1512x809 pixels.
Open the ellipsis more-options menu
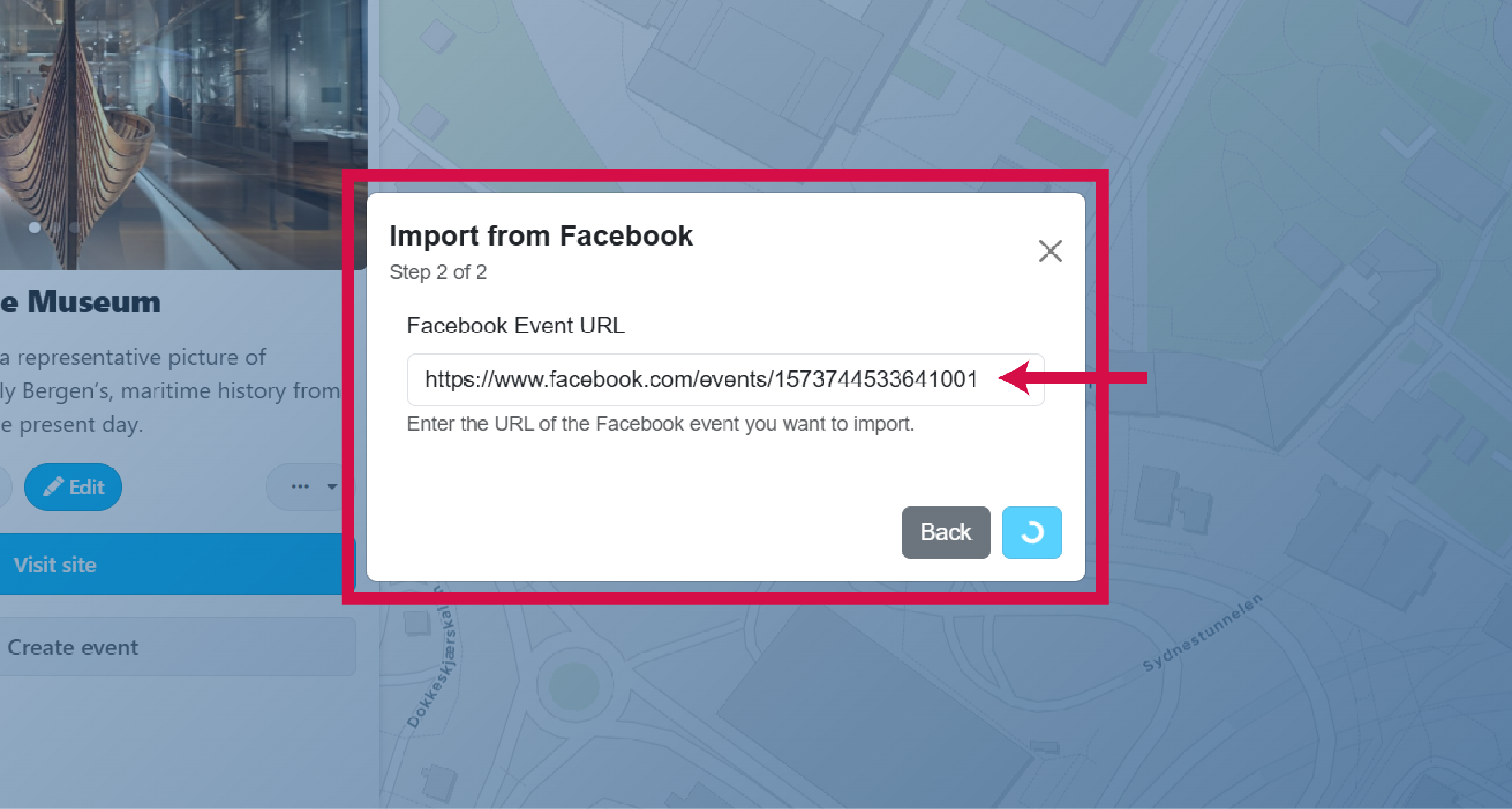tap(301, 486)
